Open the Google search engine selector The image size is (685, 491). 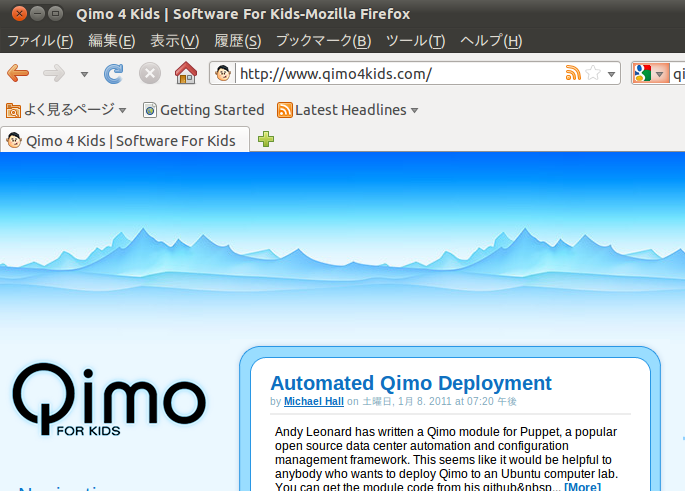(x=650, y=73)
